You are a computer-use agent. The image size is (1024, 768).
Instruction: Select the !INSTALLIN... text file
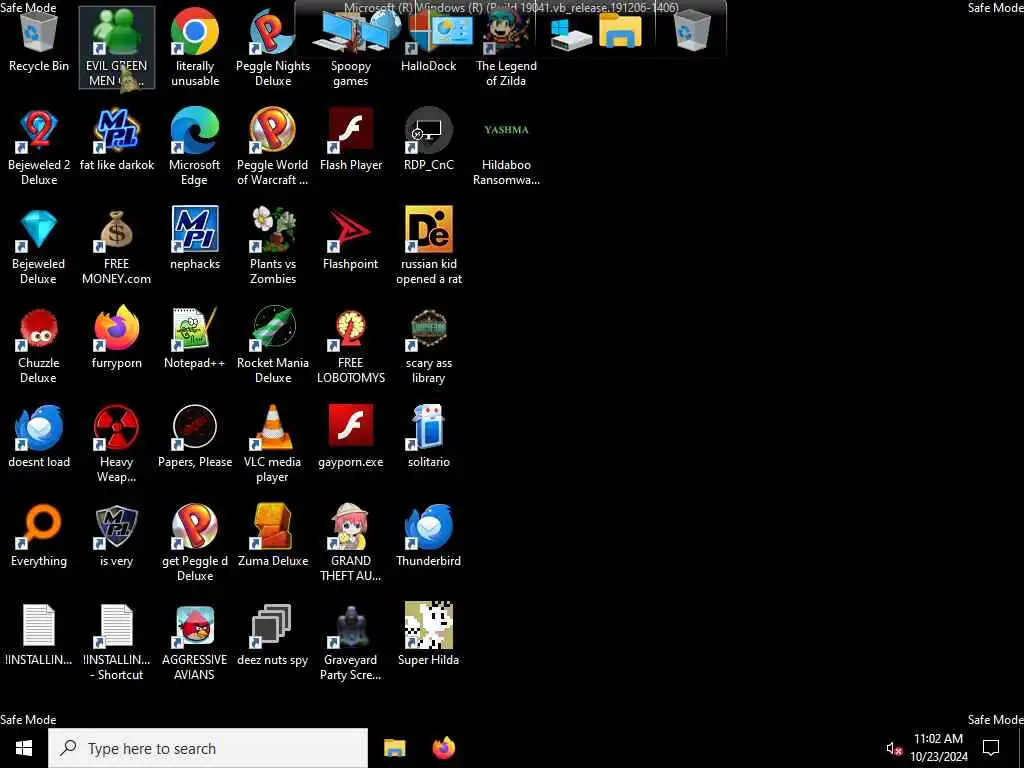[x=39, y=635]
